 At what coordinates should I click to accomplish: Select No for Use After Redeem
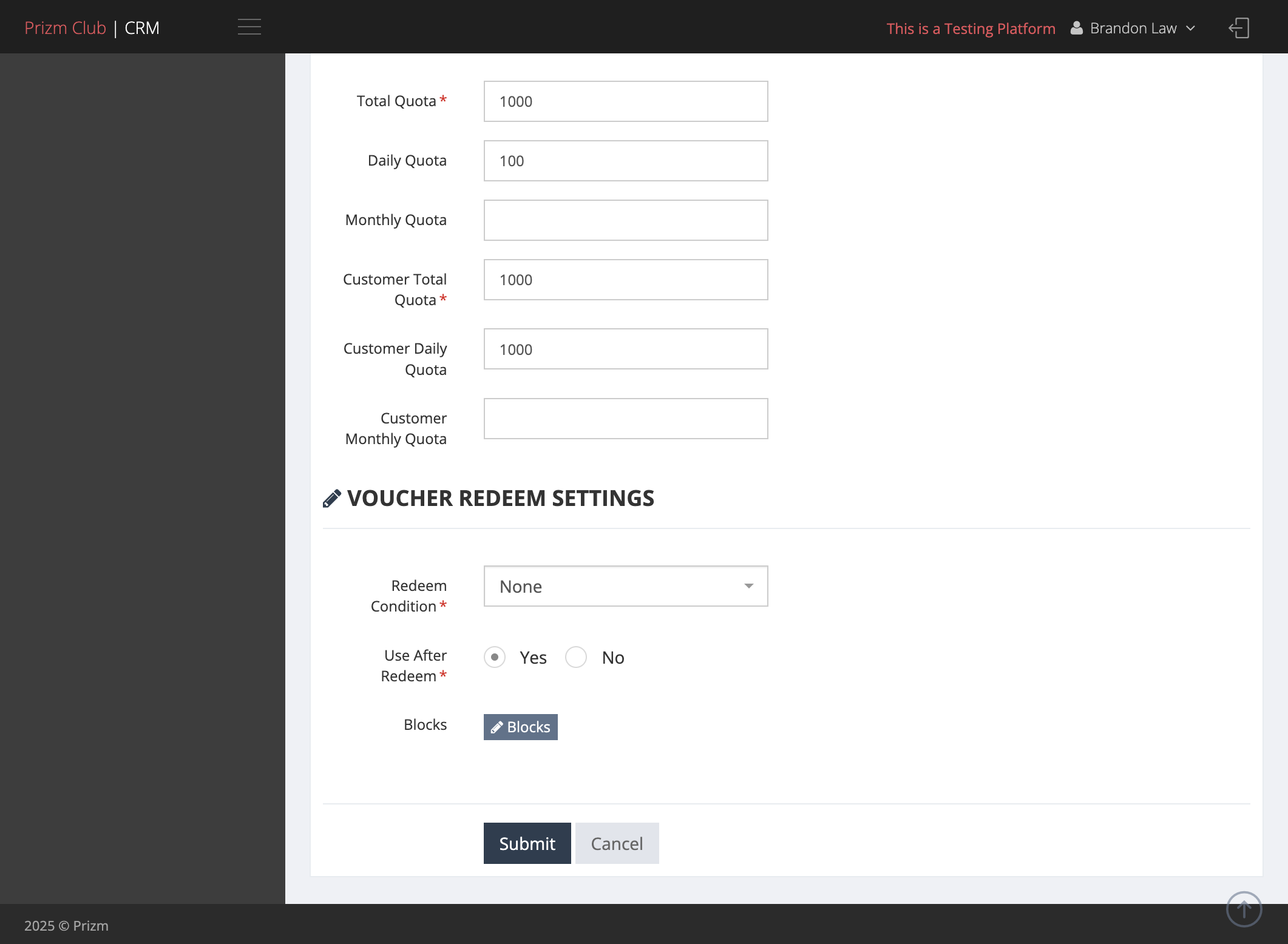pos(575,657)
